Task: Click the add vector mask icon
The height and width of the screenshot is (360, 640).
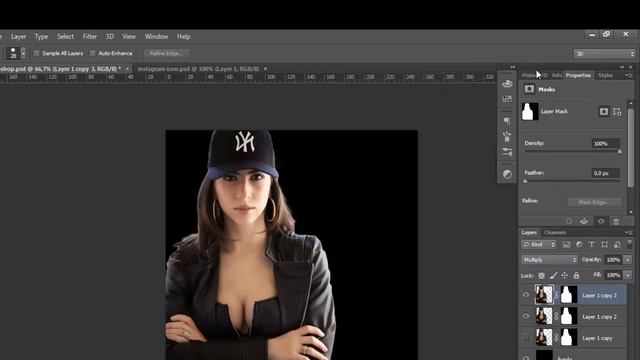Action: click(617, 111)
